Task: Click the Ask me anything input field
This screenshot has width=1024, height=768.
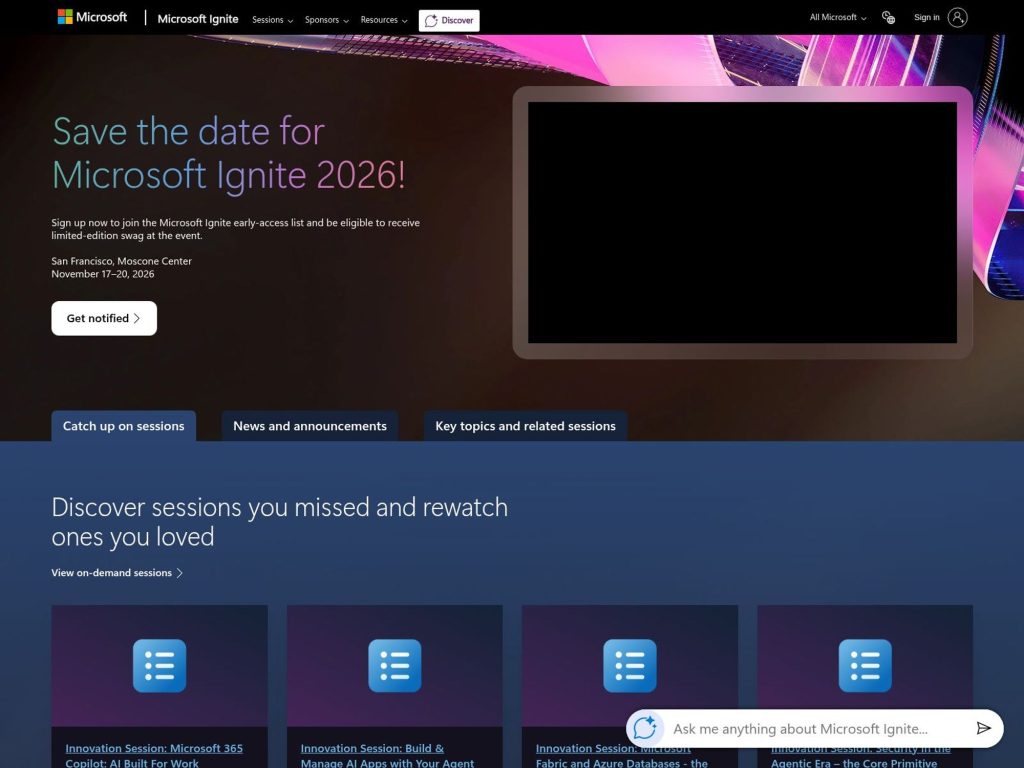Action: [x=810, y=728]
